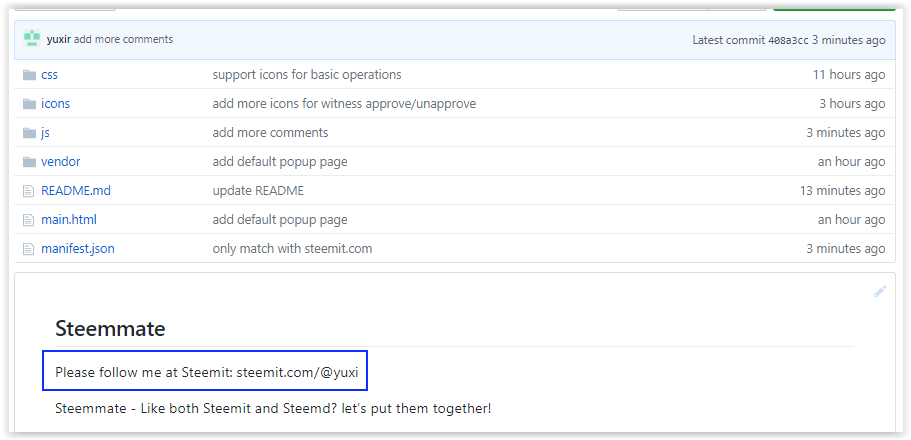Open the css folder link
The image size is (911, 440).
49,75
